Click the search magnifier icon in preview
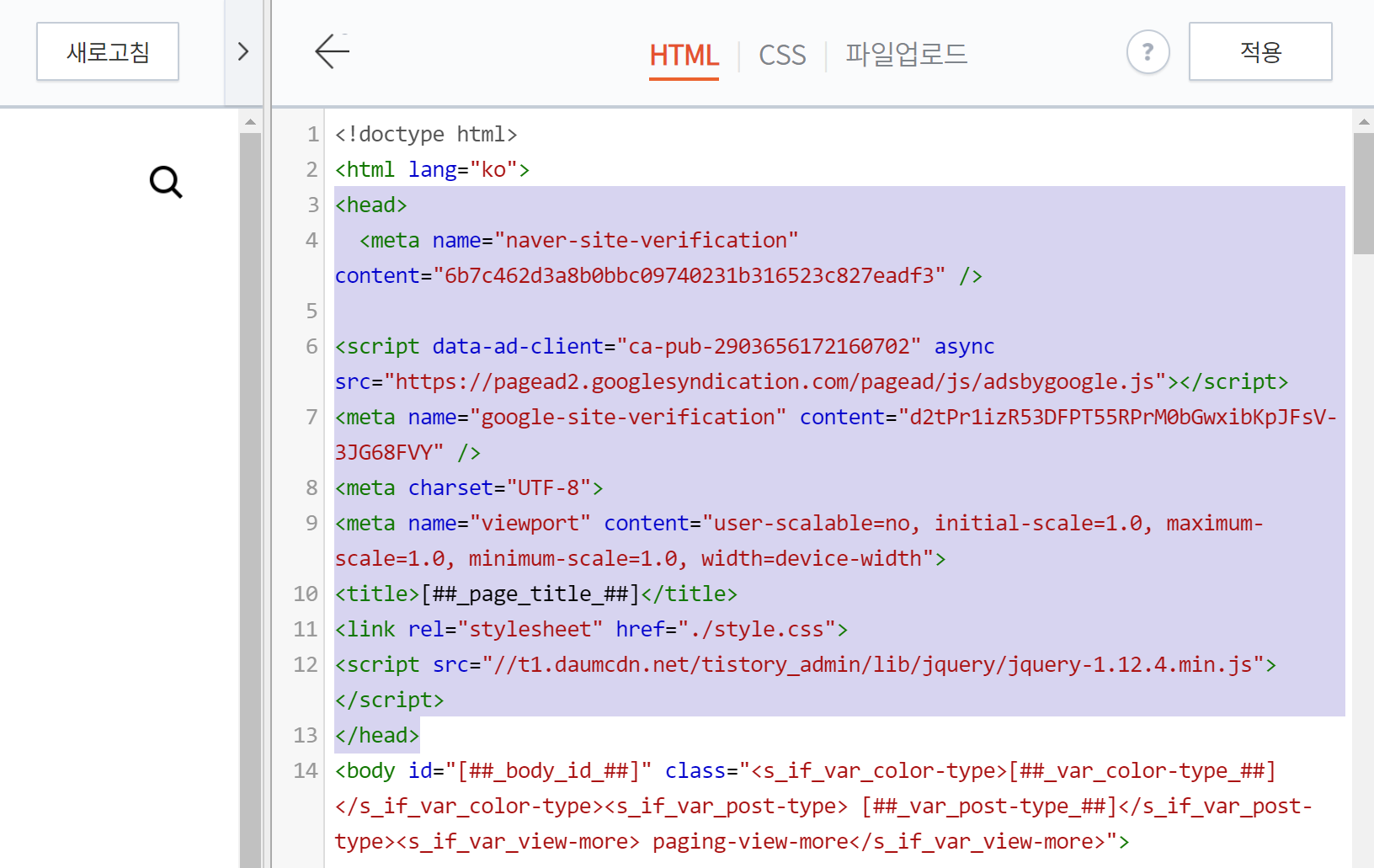 (x=166, y=182)
